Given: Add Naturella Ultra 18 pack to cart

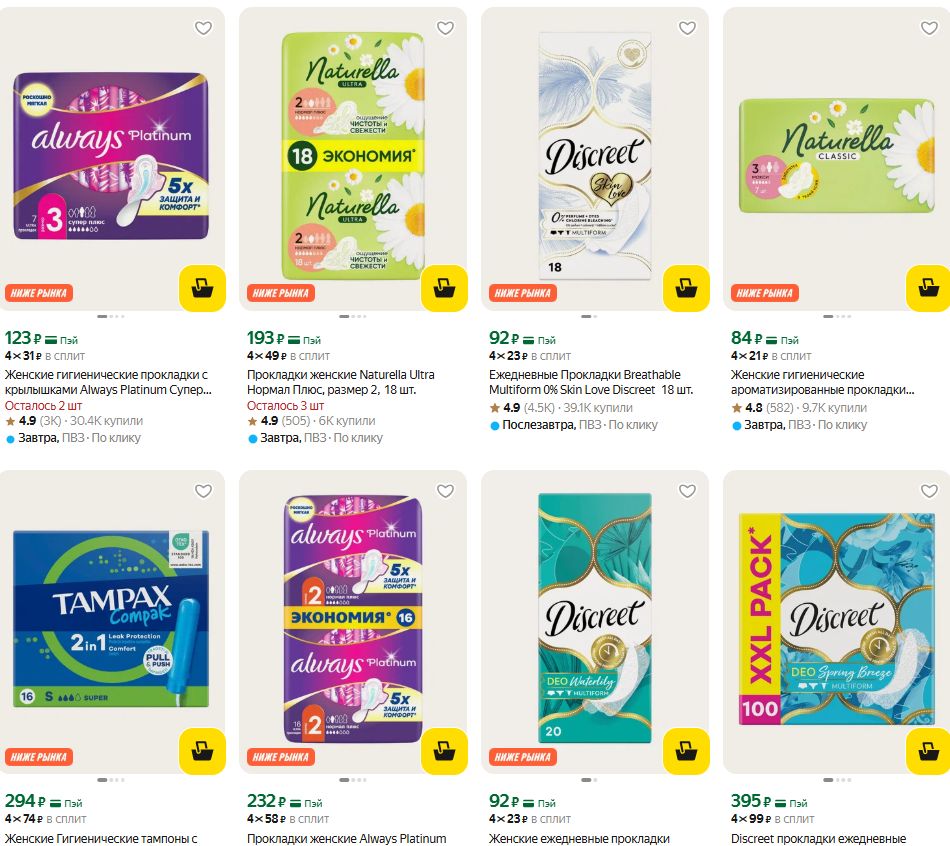Looking at the screenshot, I should click(444, 288).
